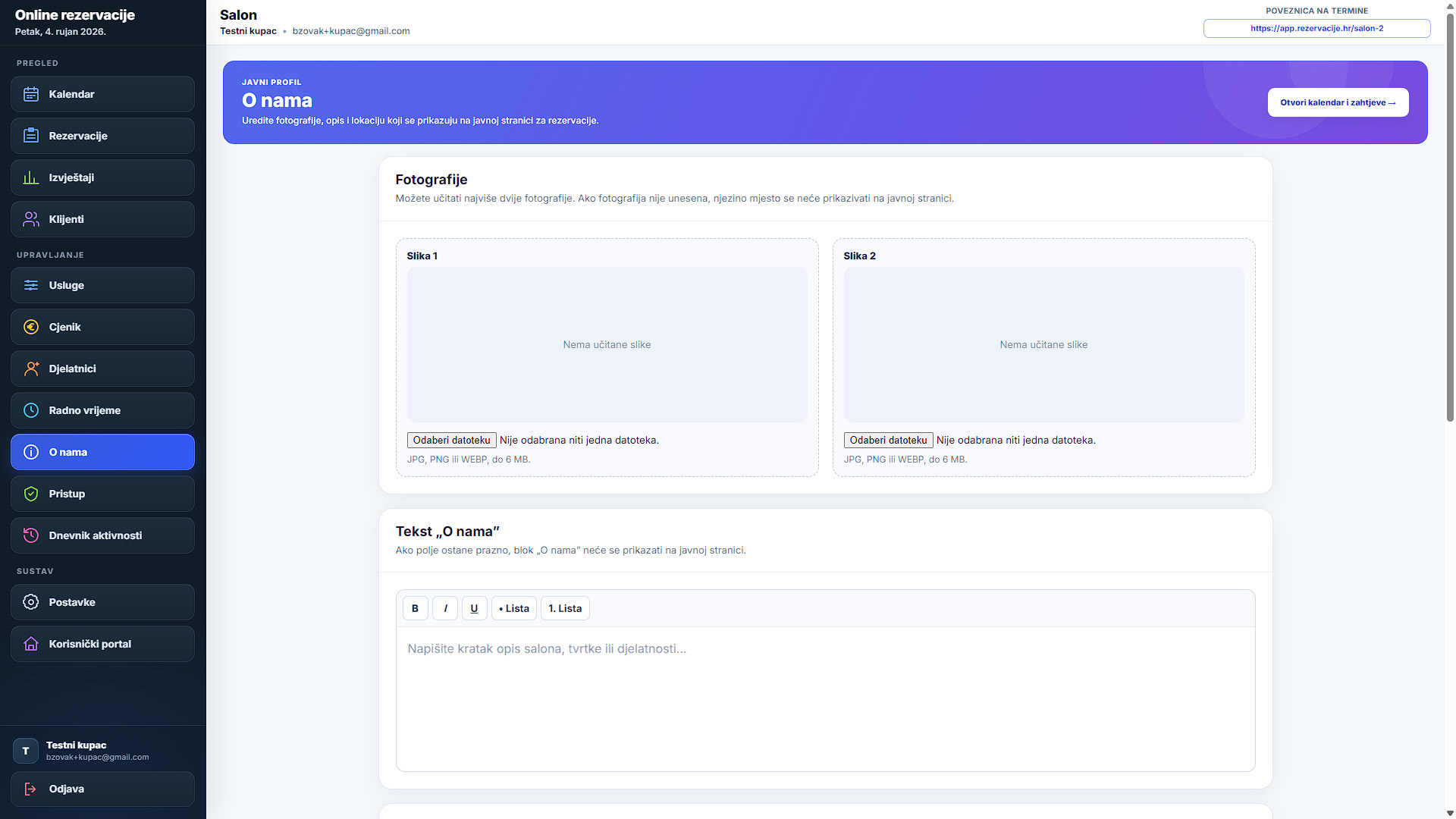Image resolution: width=1456 pixels, height=819 pixels.
Task: Choose file for Slika 1
Action: pyautogui.click(x=451, y=440)
